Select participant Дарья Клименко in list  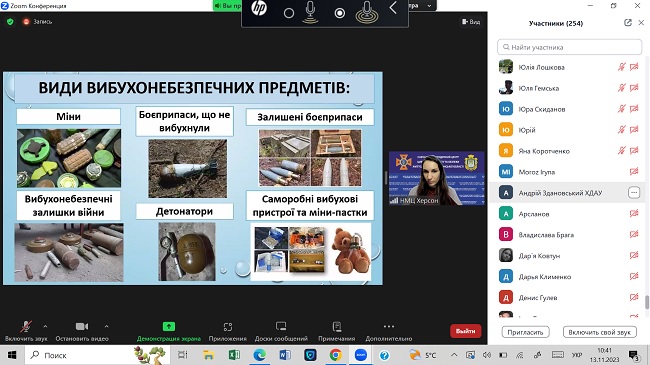pos(567,276)
